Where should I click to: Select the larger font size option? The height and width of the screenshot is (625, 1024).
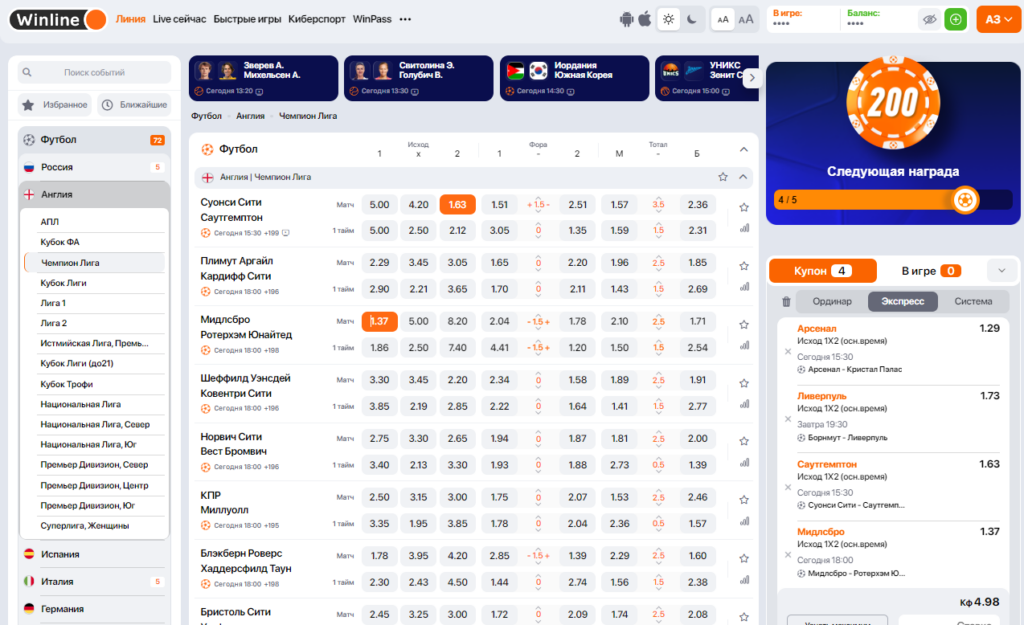746,20
